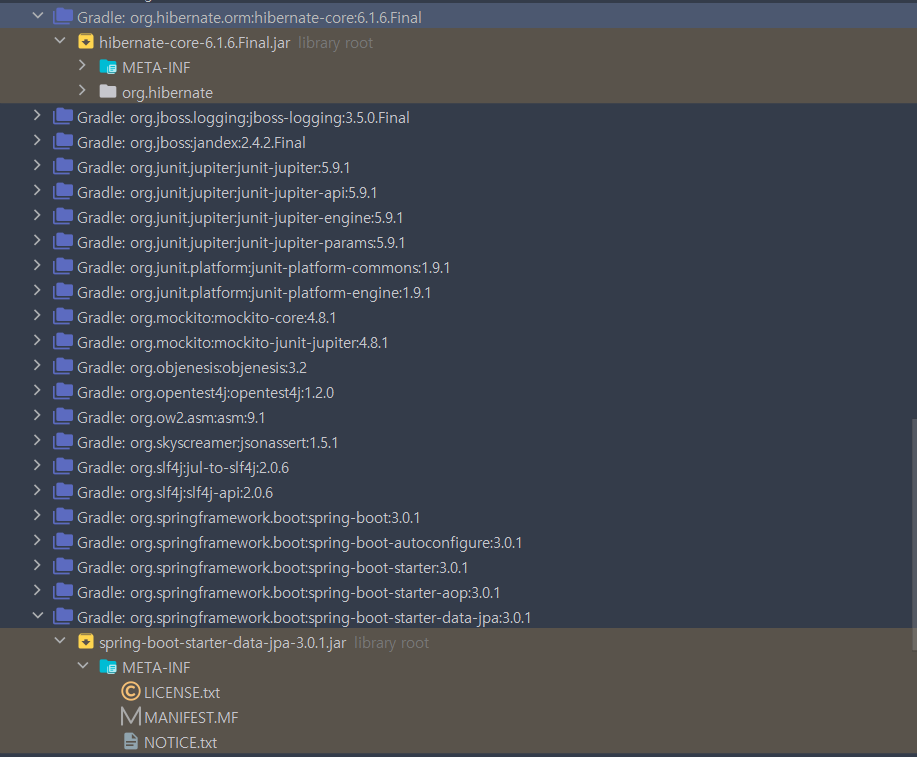Image resolution: width=917 pixels, height=757 pixels.
Task: Expand the org.hibernate package
Action: click(82, 91)
